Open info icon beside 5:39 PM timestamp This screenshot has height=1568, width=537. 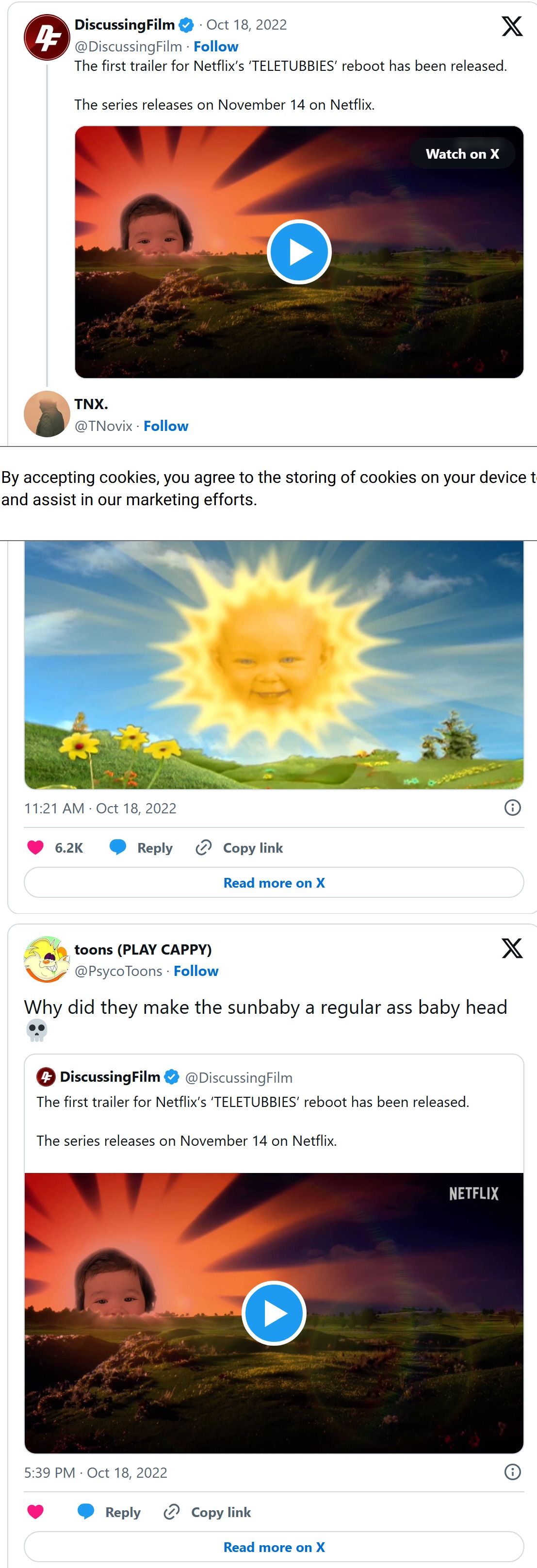tap(512, 1472)
